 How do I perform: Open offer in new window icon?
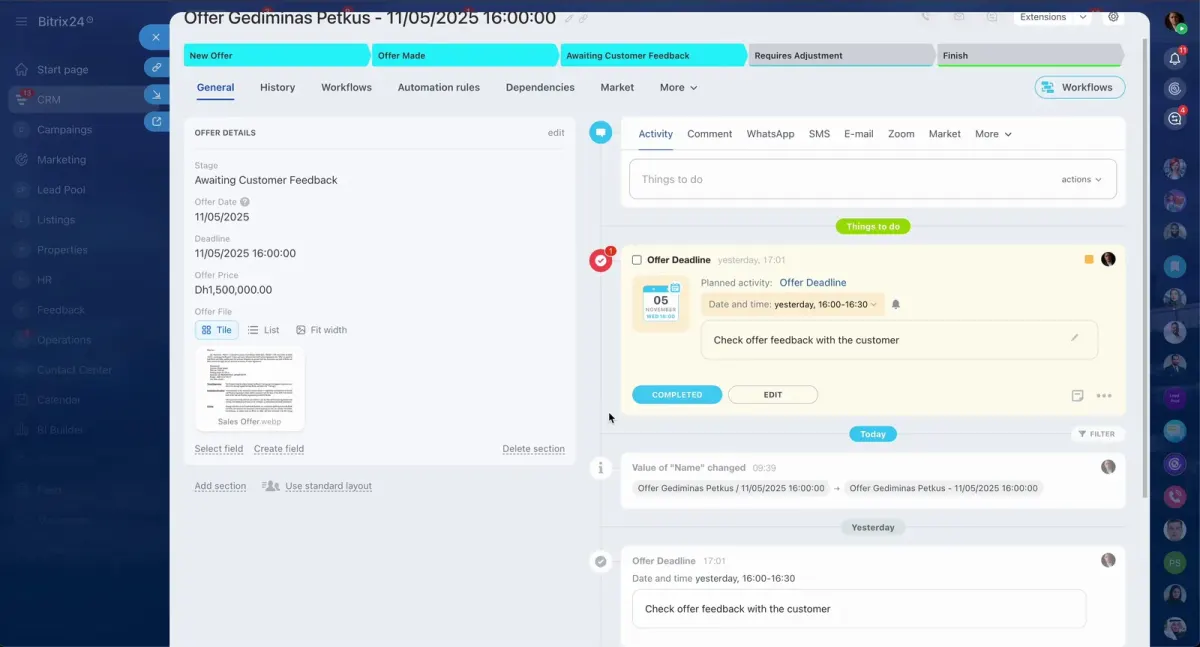(x=156, y=121)
